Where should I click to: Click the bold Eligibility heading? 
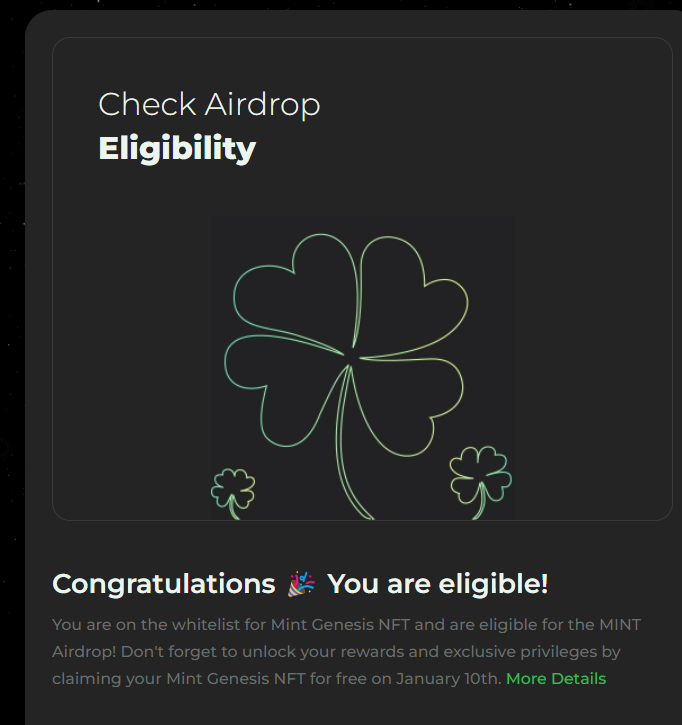click(177, 149)
